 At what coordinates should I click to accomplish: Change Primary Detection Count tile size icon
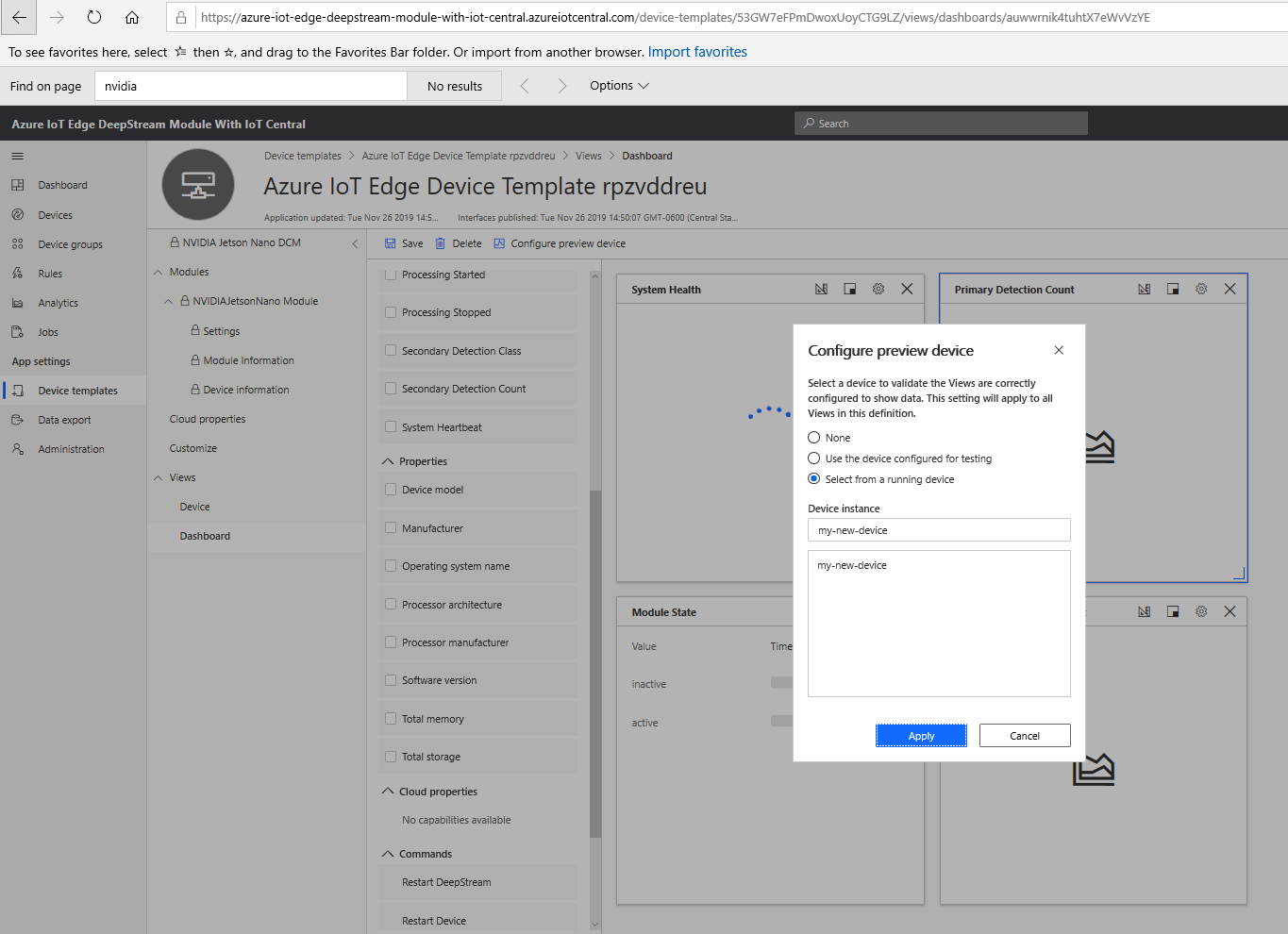tap(1173, 289)
